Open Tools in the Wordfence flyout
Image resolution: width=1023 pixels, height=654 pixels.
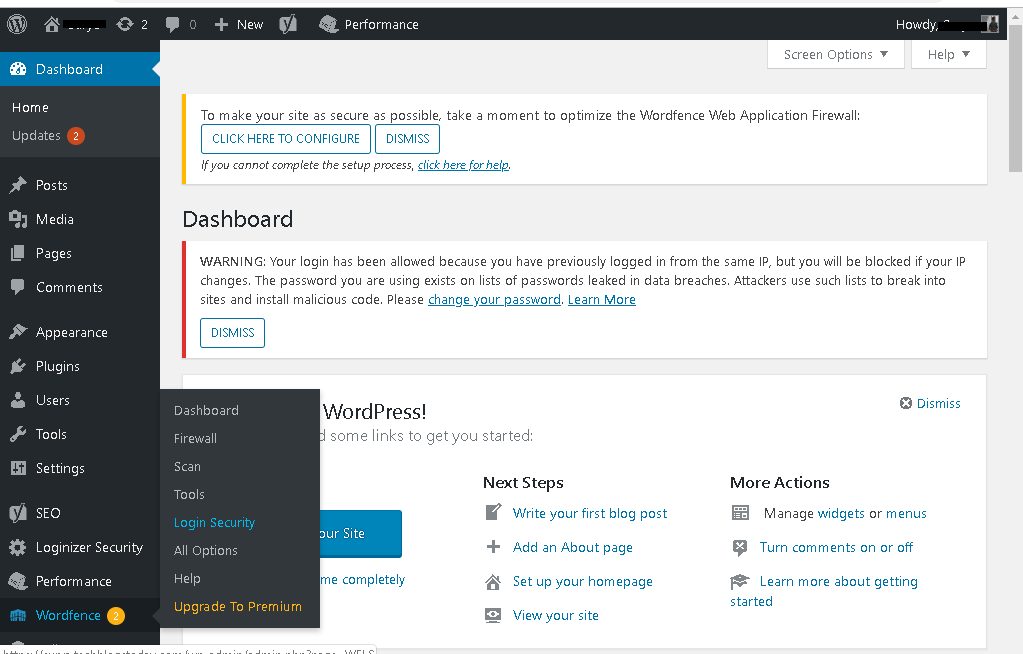click(x=189, y=495)
